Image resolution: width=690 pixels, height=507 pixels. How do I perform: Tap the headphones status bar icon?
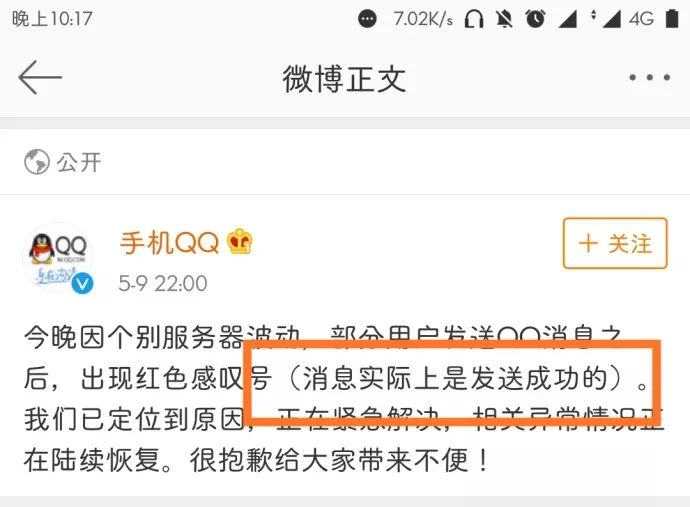pos(474,19)
